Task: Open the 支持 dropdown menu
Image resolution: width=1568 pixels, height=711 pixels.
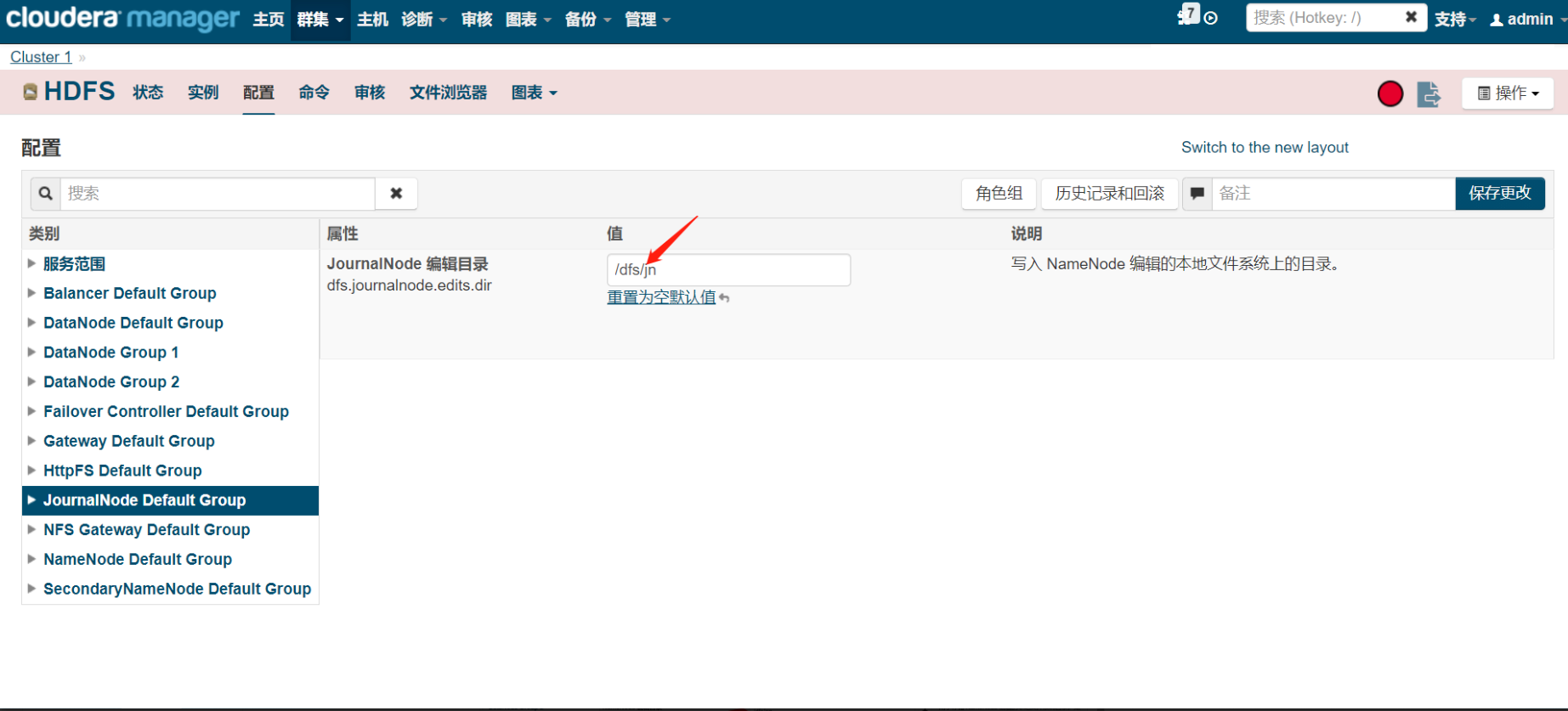Action: click(1455, 19)
